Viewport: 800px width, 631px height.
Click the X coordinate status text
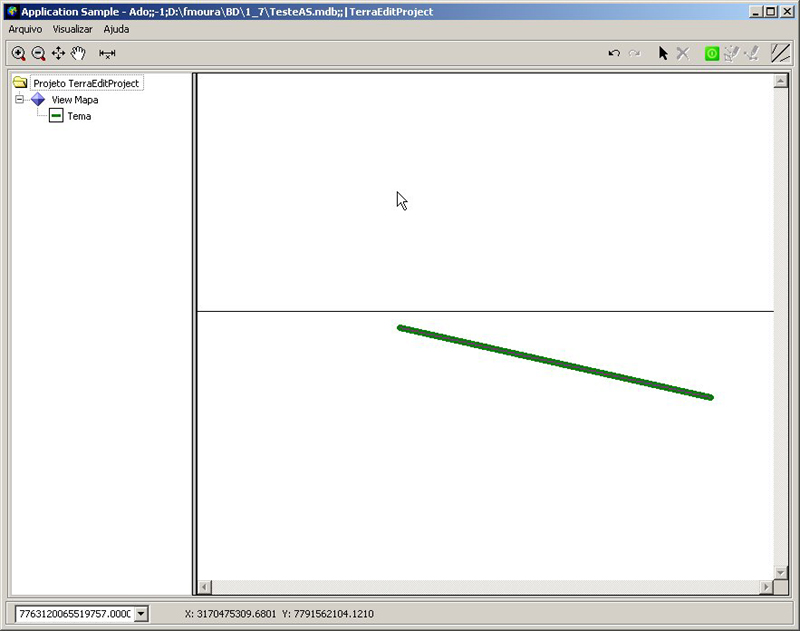point(230,614)
